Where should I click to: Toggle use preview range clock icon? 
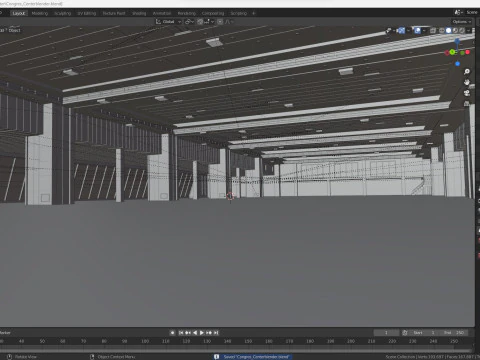(405, 333)
